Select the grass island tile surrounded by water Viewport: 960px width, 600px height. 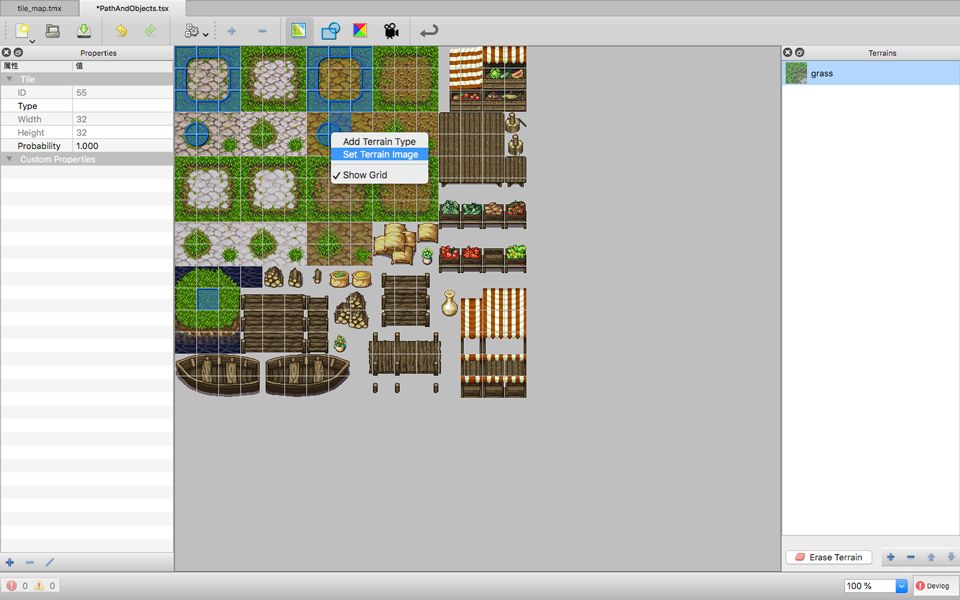[208, 300]
